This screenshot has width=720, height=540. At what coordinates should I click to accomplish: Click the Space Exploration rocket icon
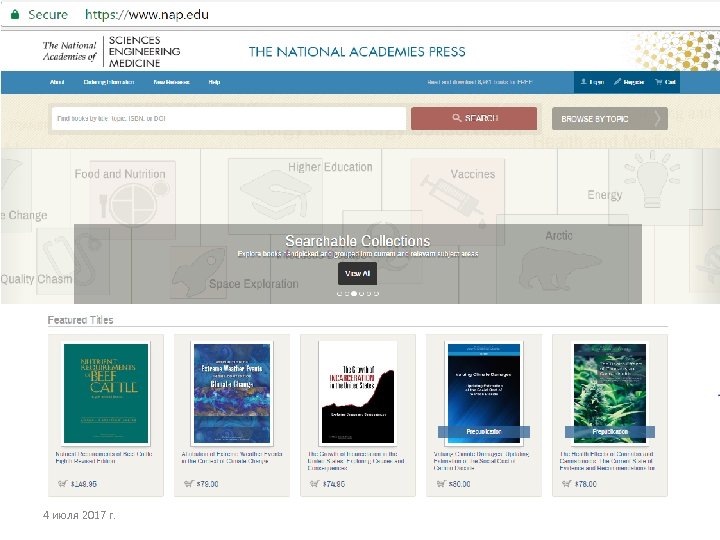[x=197, y=273]
